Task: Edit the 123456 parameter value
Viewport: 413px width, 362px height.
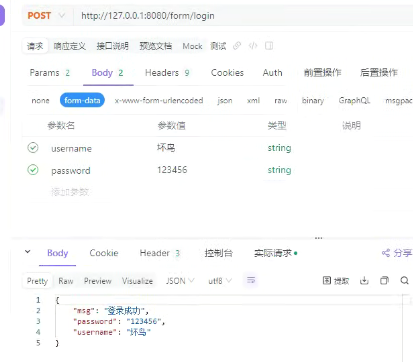Action: (x=172, y=170)
